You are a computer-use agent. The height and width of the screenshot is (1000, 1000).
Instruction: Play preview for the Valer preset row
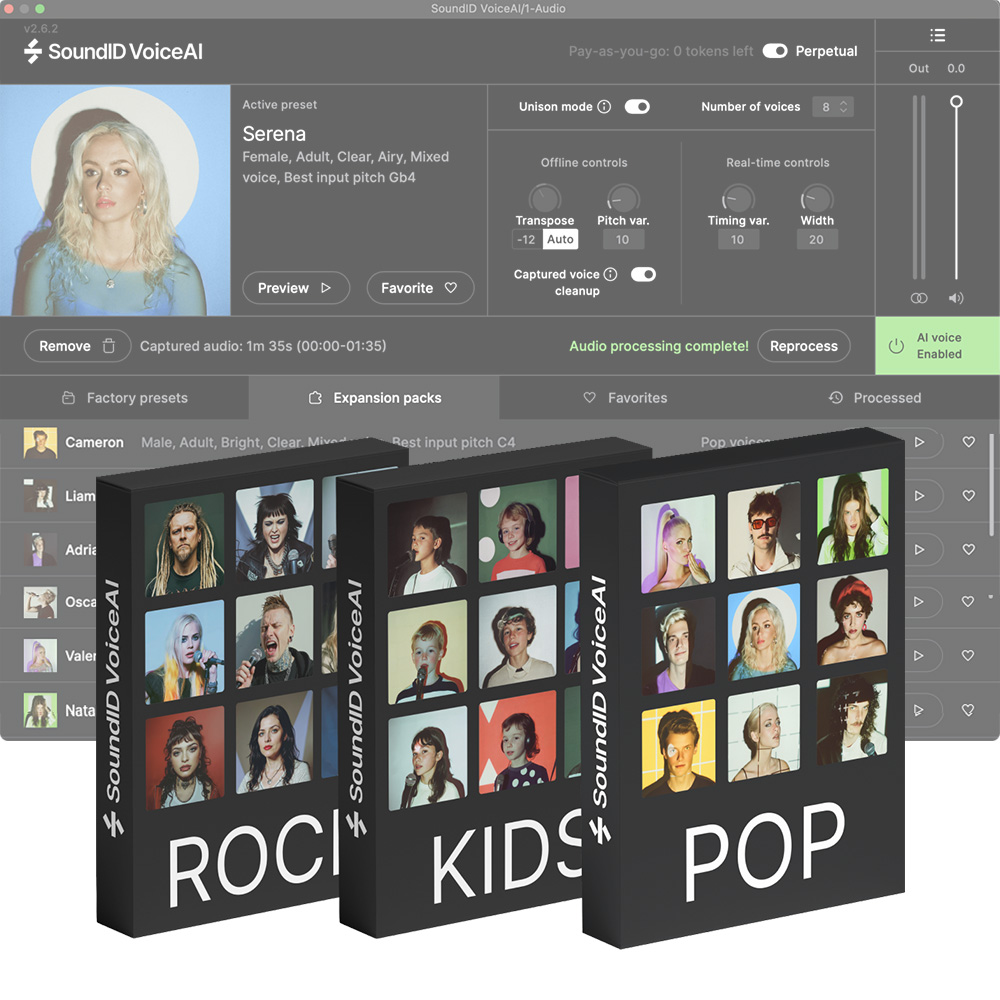[920, 656]
